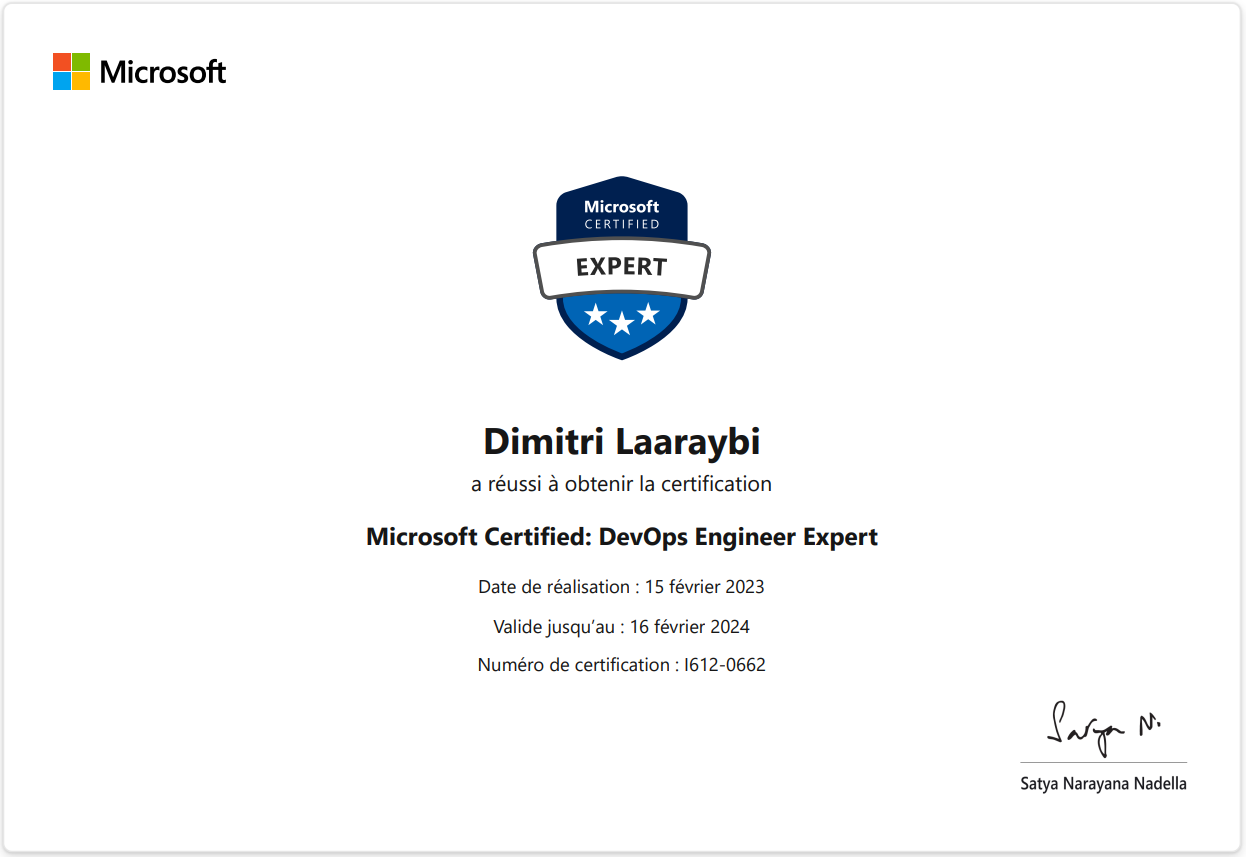Image resolution: width=1246 pixels, height=857 pixels.
Task: Click the green square in Microsoft logo
Action: 81,62
